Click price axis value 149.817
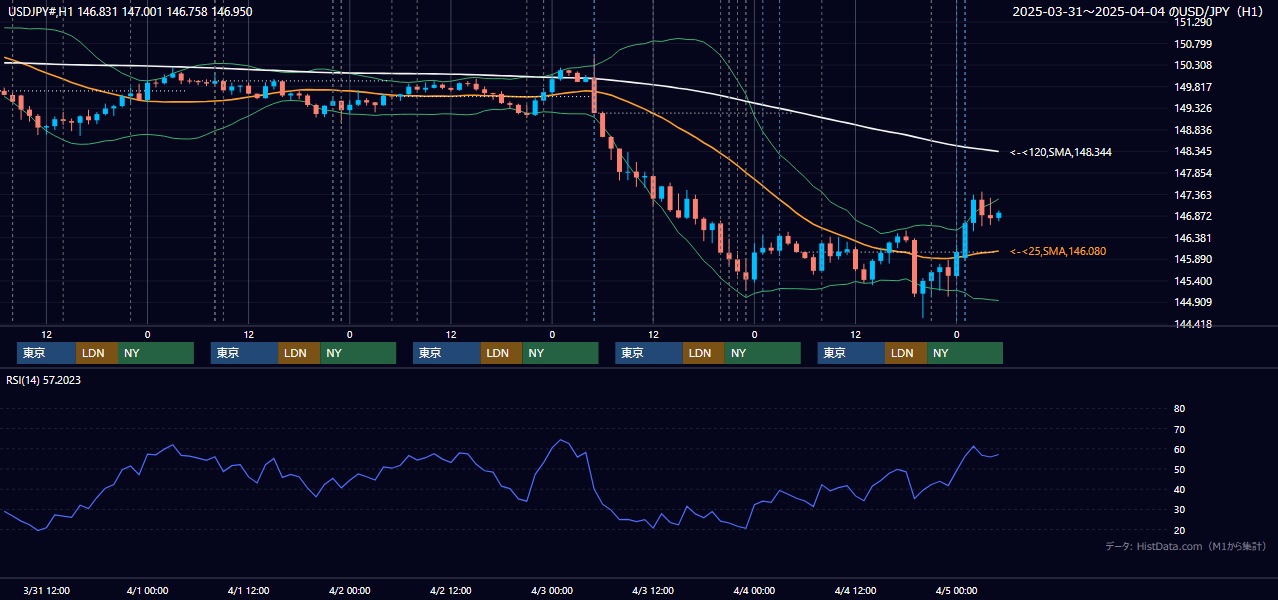The height and width of the screenshot is (600, 1278). click(1193, 87)
